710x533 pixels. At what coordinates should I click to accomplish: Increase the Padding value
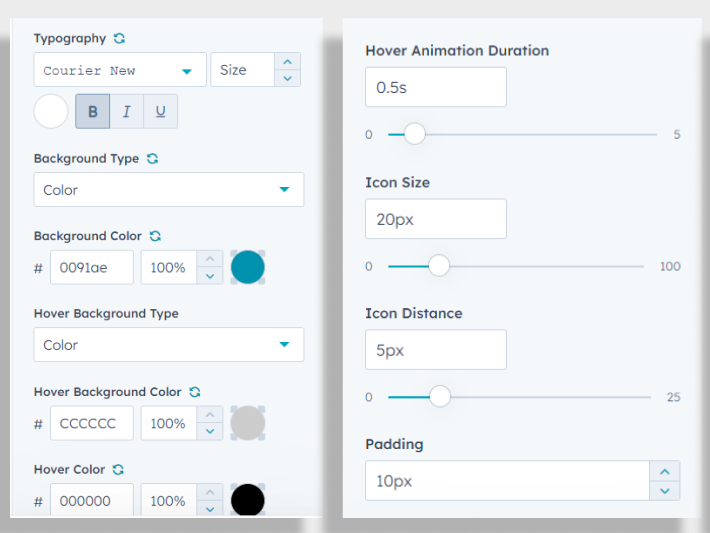pos(665,472)
